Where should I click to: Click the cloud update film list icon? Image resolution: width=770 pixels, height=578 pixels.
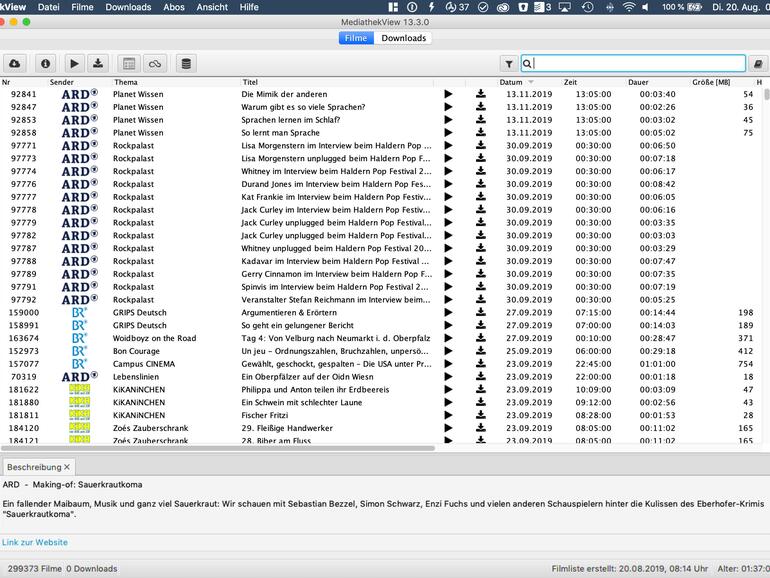click(x=15, y=63)
